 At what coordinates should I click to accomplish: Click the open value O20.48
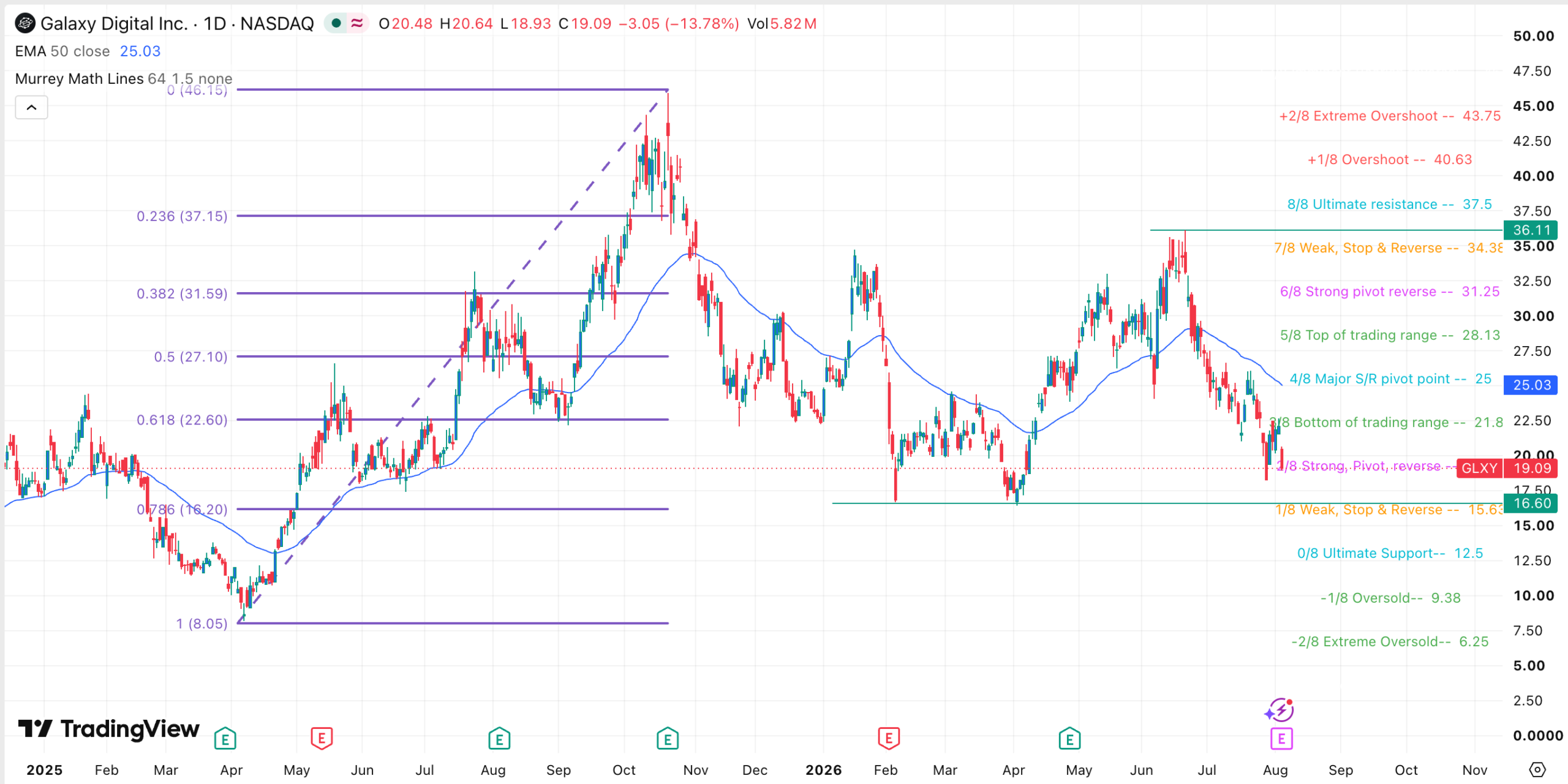click(x=405, y=24)
